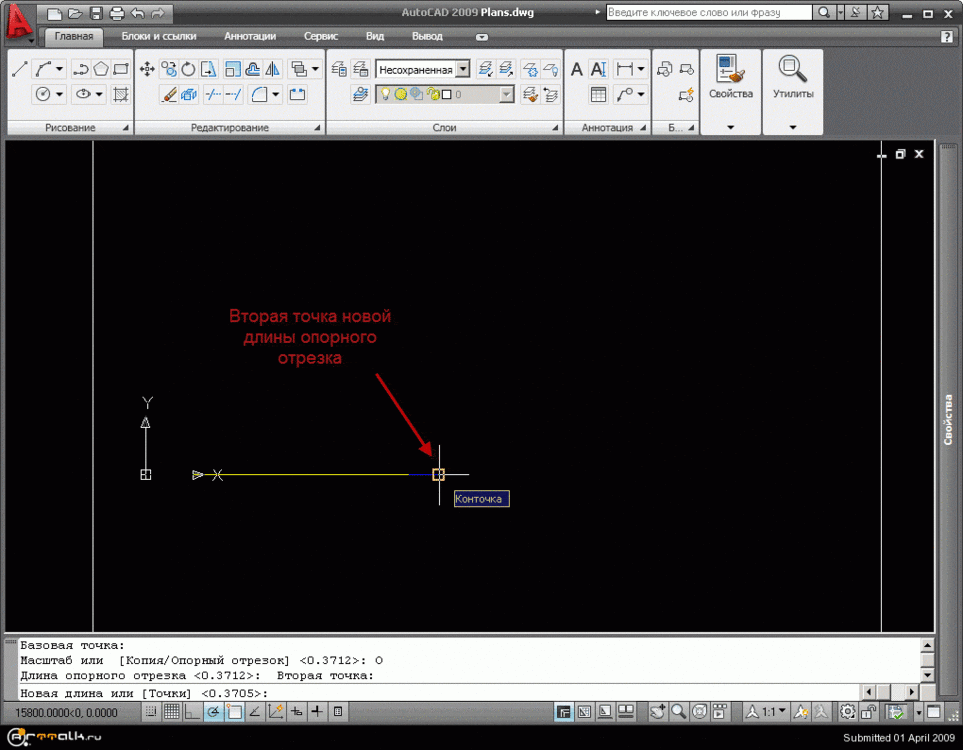Open Layer Properties manager icon

click(x=339, y=69)
